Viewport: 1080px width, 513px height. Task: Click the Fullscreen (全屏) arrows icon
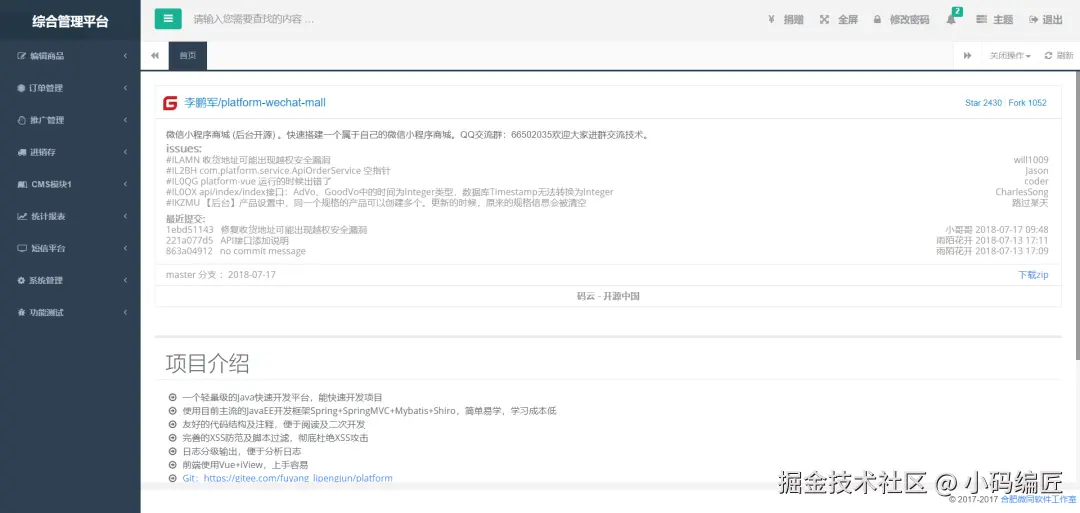(824, 20)
